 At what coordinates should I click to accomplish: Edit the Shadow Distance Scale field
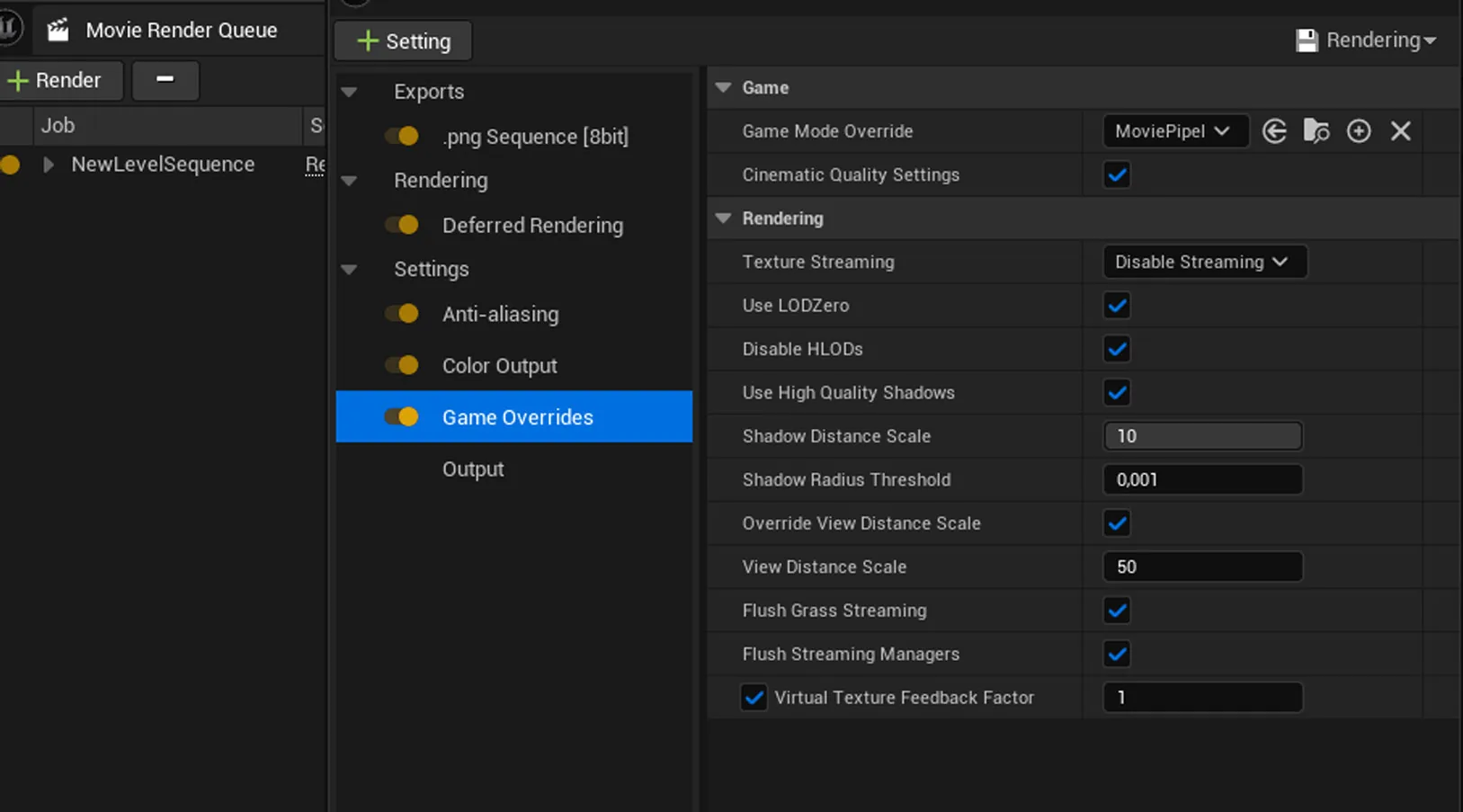tap(1202, 436)
